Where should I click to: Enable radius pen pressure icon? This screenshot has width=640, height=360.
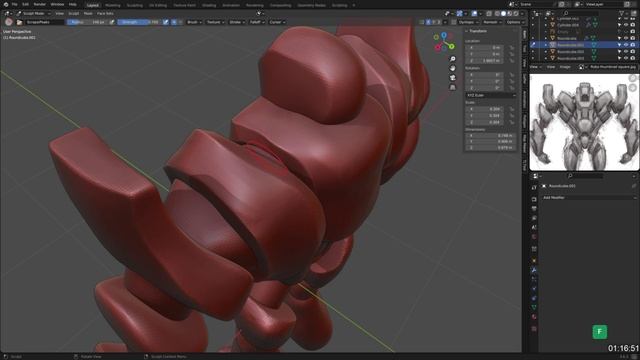coord(112,22)
